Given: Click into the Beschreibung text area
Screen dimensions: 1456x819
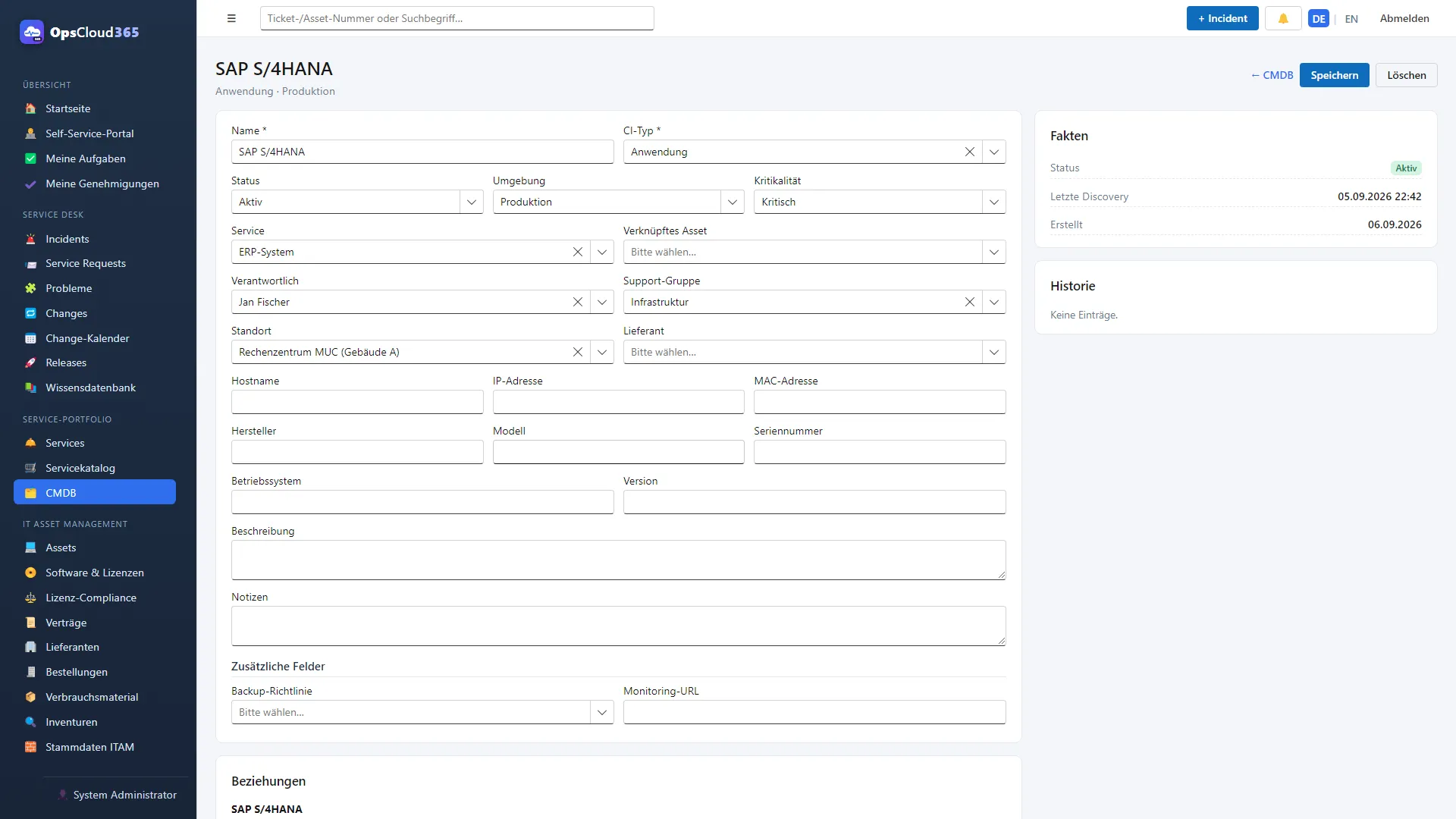Looking at the screenshot, I should pos(618,560).
